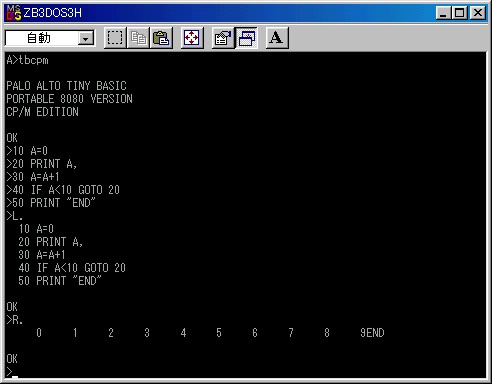Viewport: 492px width, 384px height.
Task: Click the PALO ALTO TINY BASIC banner text
Action: (x=66, y=86)
